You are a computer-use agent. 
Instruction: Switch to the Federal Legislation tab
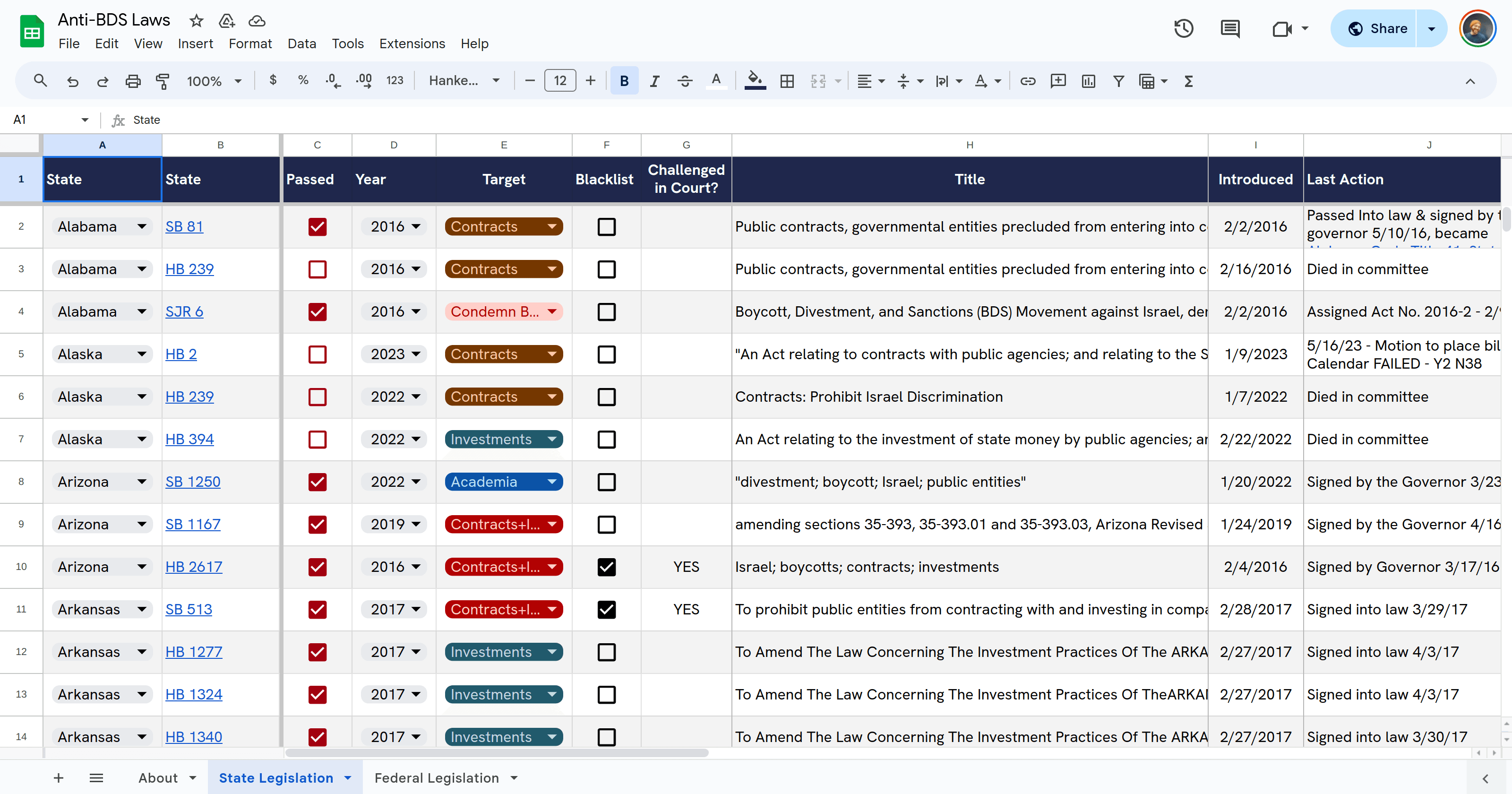(x=437, y=777)
